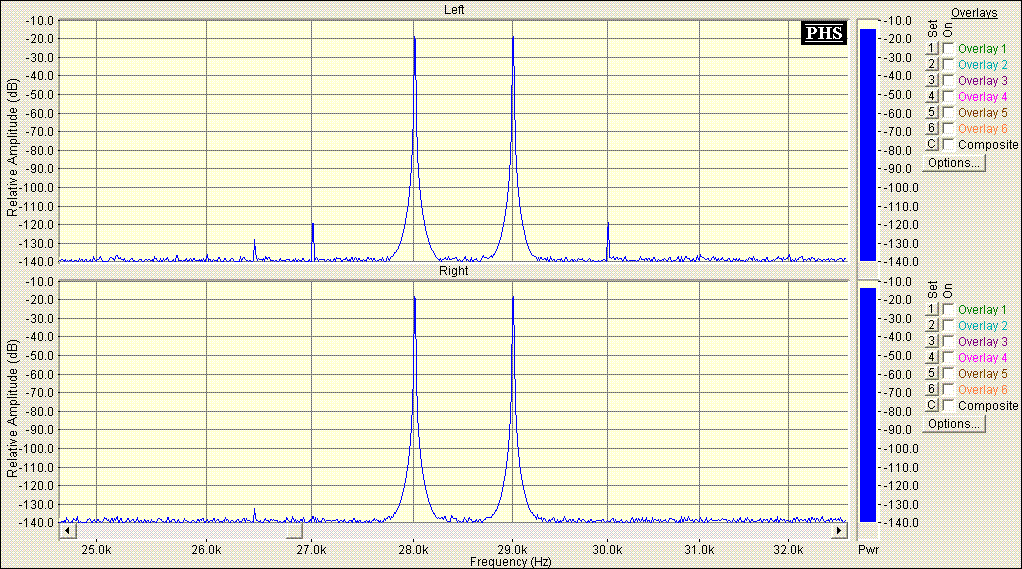Enable Overlay 3 checkbox in Left panel
Viewport: 1022px width, 569px height.
(948, 80)
